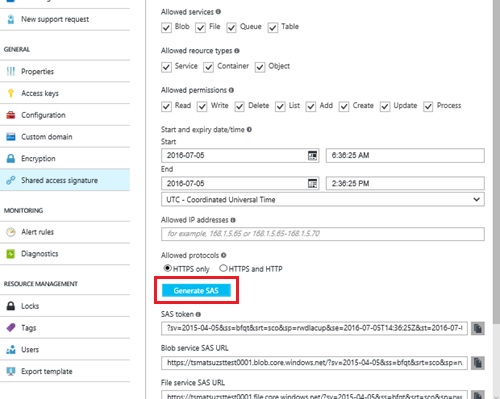500x399 pixels.
Task: Click the Generate SAS button
Action: pos(196,291)
